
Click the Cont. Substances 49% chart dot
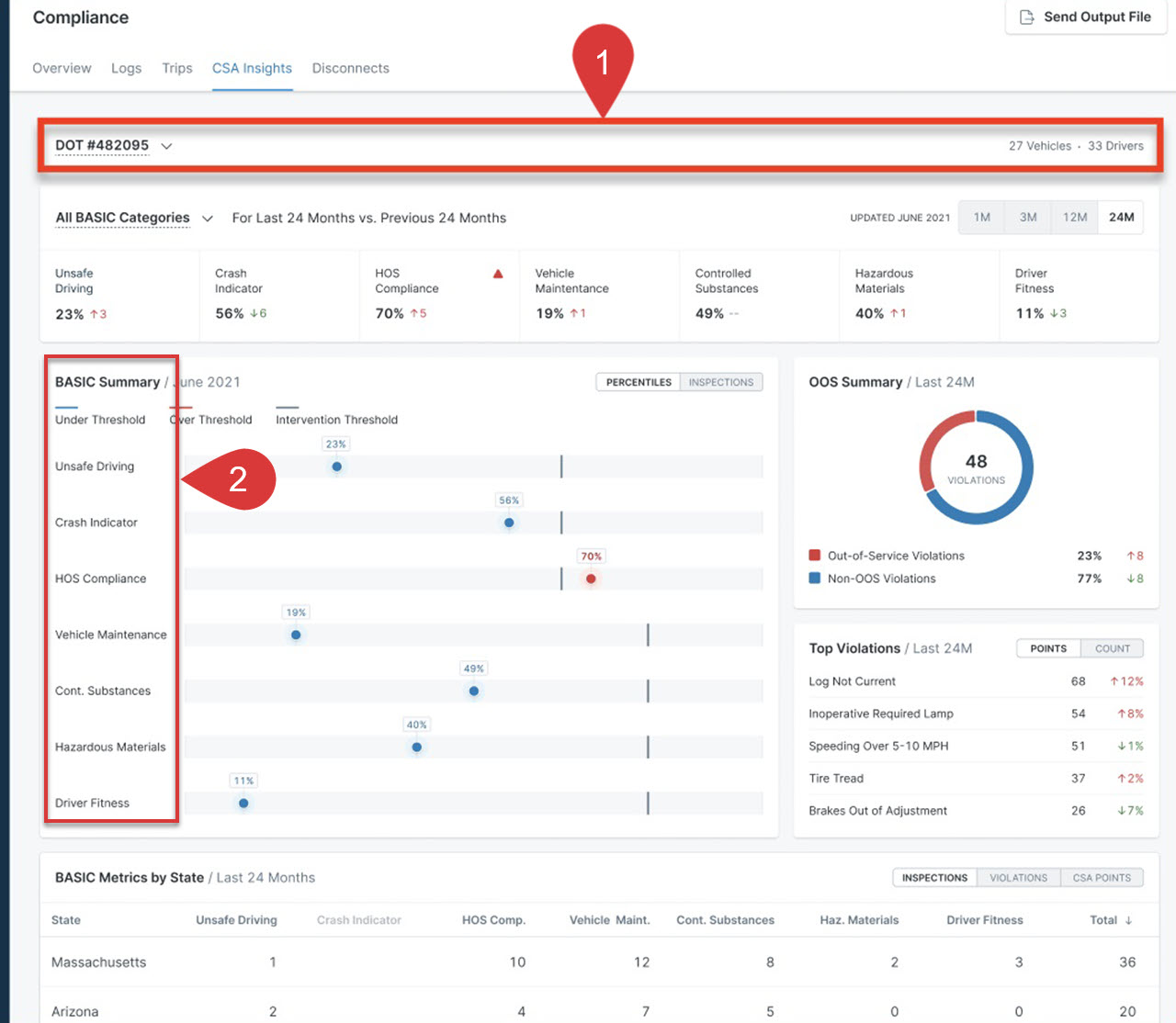tap(474, 691)
